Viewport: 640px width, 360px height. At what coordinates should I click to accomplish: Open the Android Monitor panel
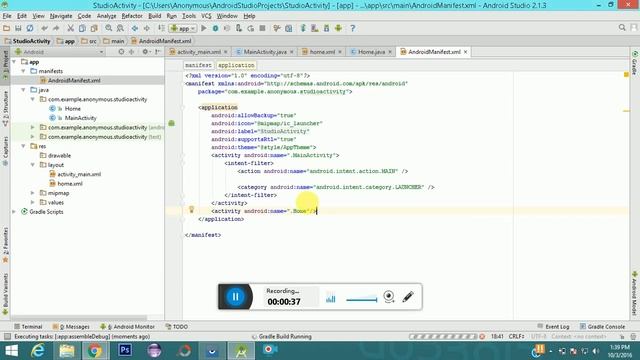coord(127,327)
